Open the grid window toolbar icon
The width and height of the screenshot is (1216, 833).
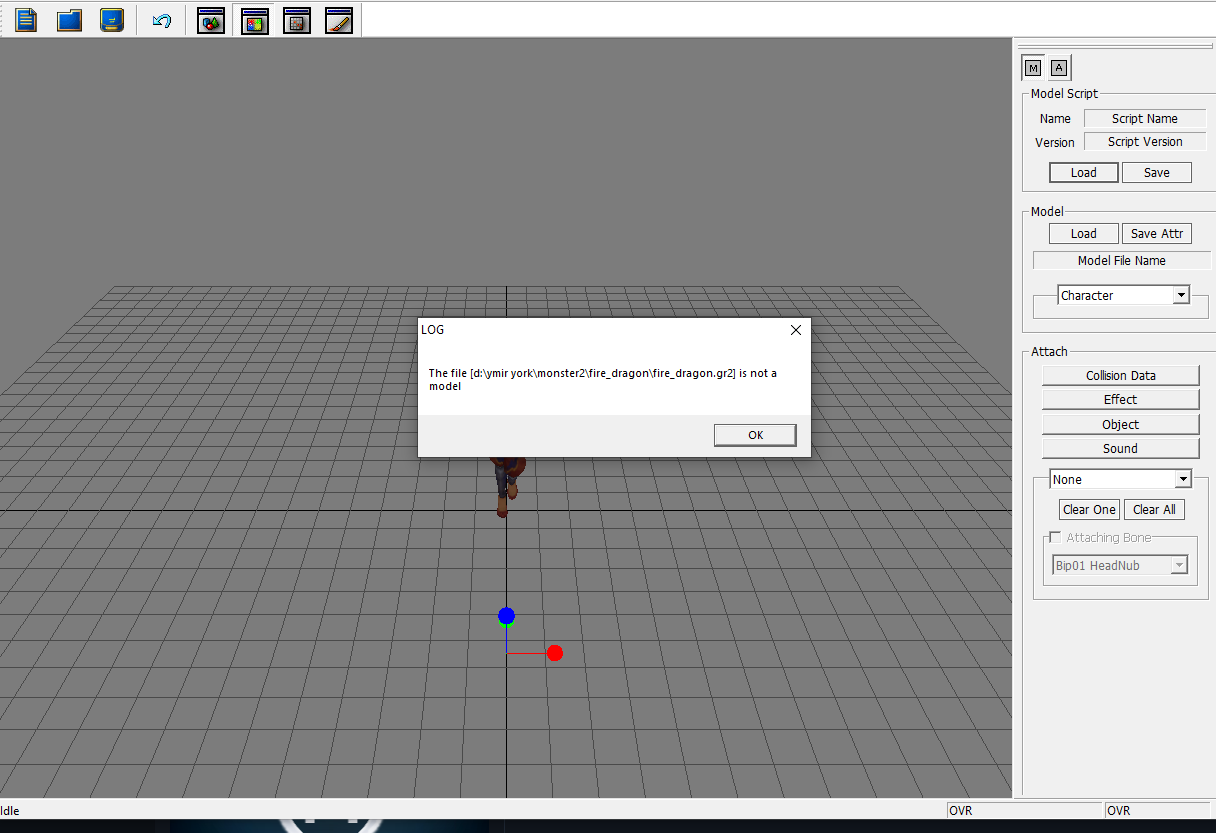[297, 20]
